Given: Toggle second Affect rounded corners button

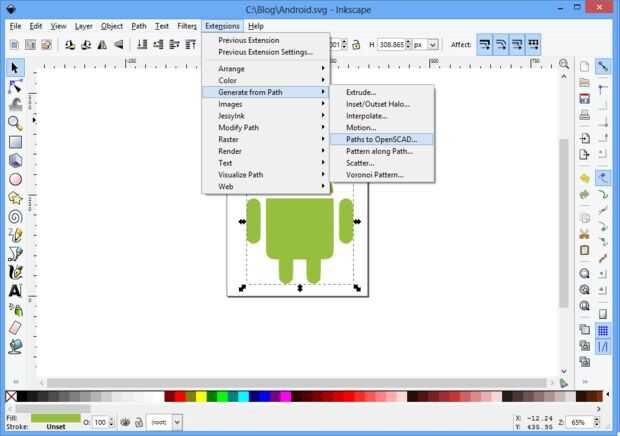Looking at the screenshot, I should [501, 44].
